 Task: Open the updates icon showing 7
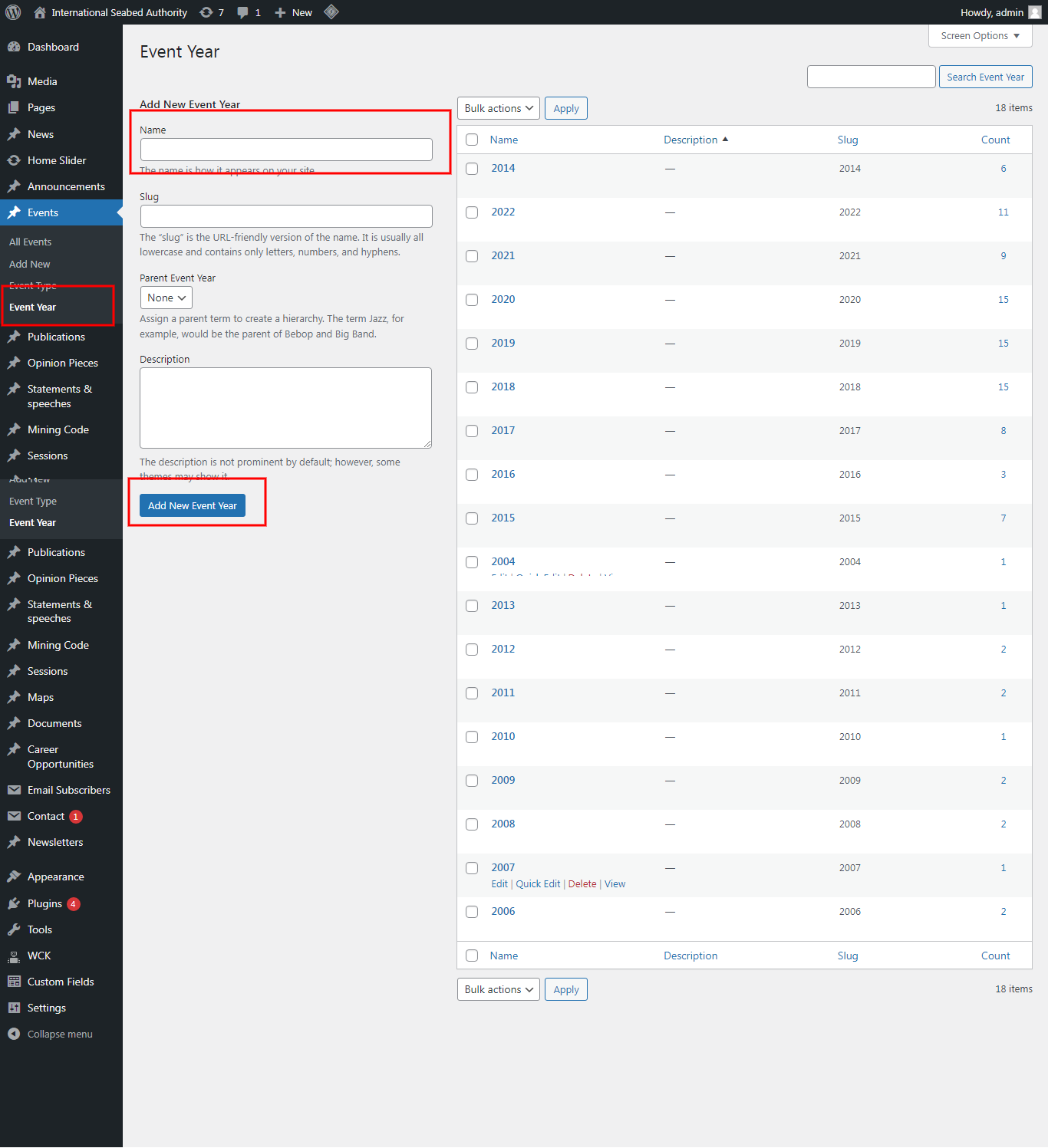coord(206,12)
